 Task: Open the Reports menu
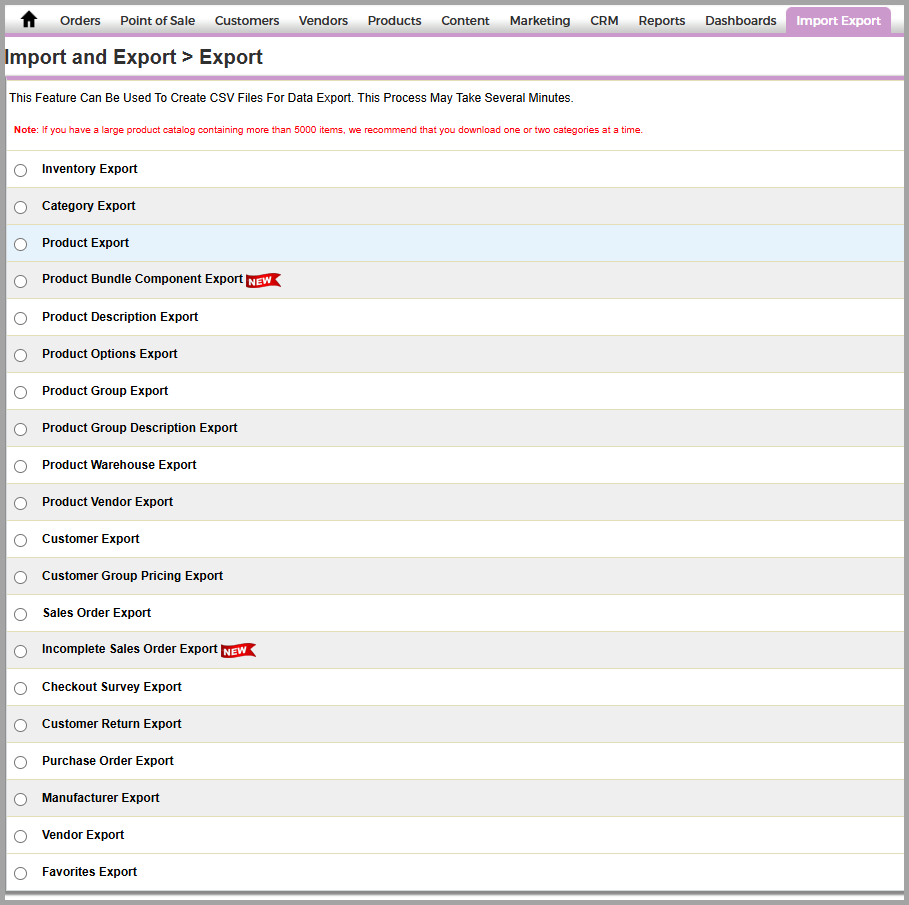662,21
